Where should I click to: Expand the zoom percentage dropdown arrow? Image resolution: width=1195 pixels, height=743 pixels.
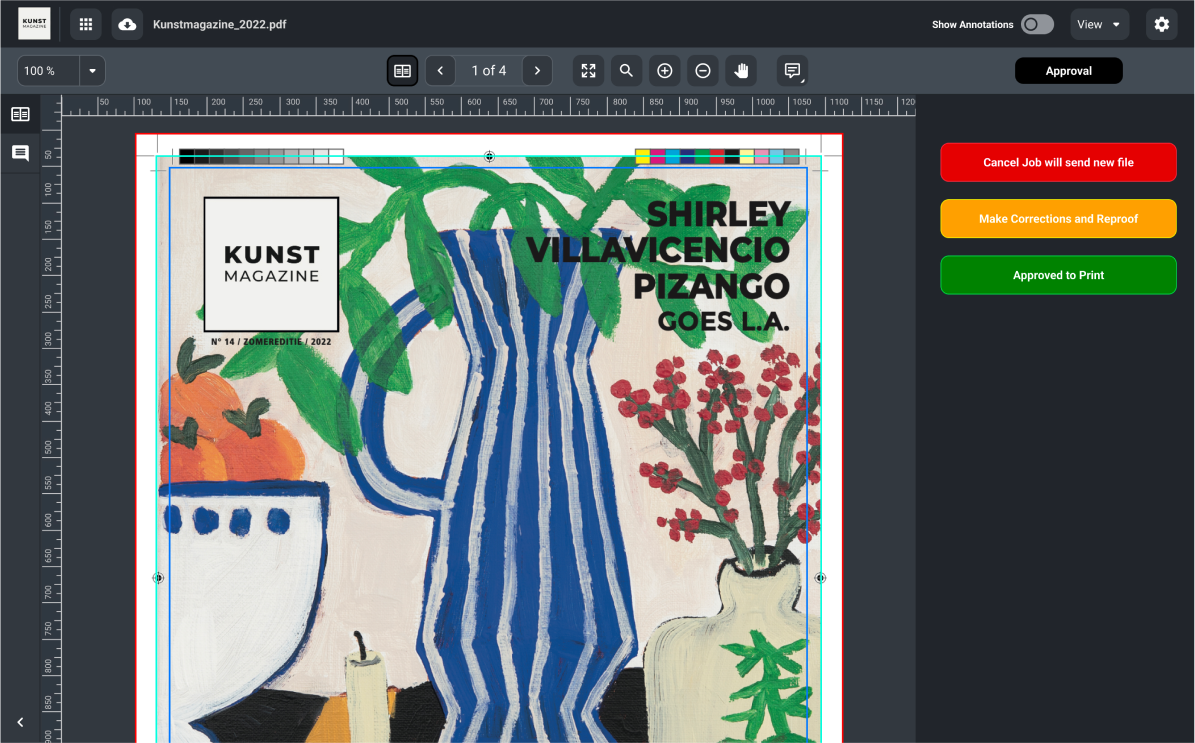coord(92,71)
